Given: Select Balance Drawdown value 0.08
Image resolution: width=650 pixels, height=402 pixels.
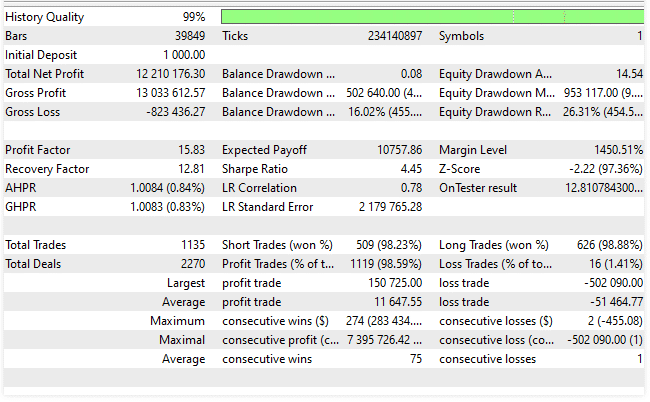Looking at the screenshot, I should (x=411, y=74).
